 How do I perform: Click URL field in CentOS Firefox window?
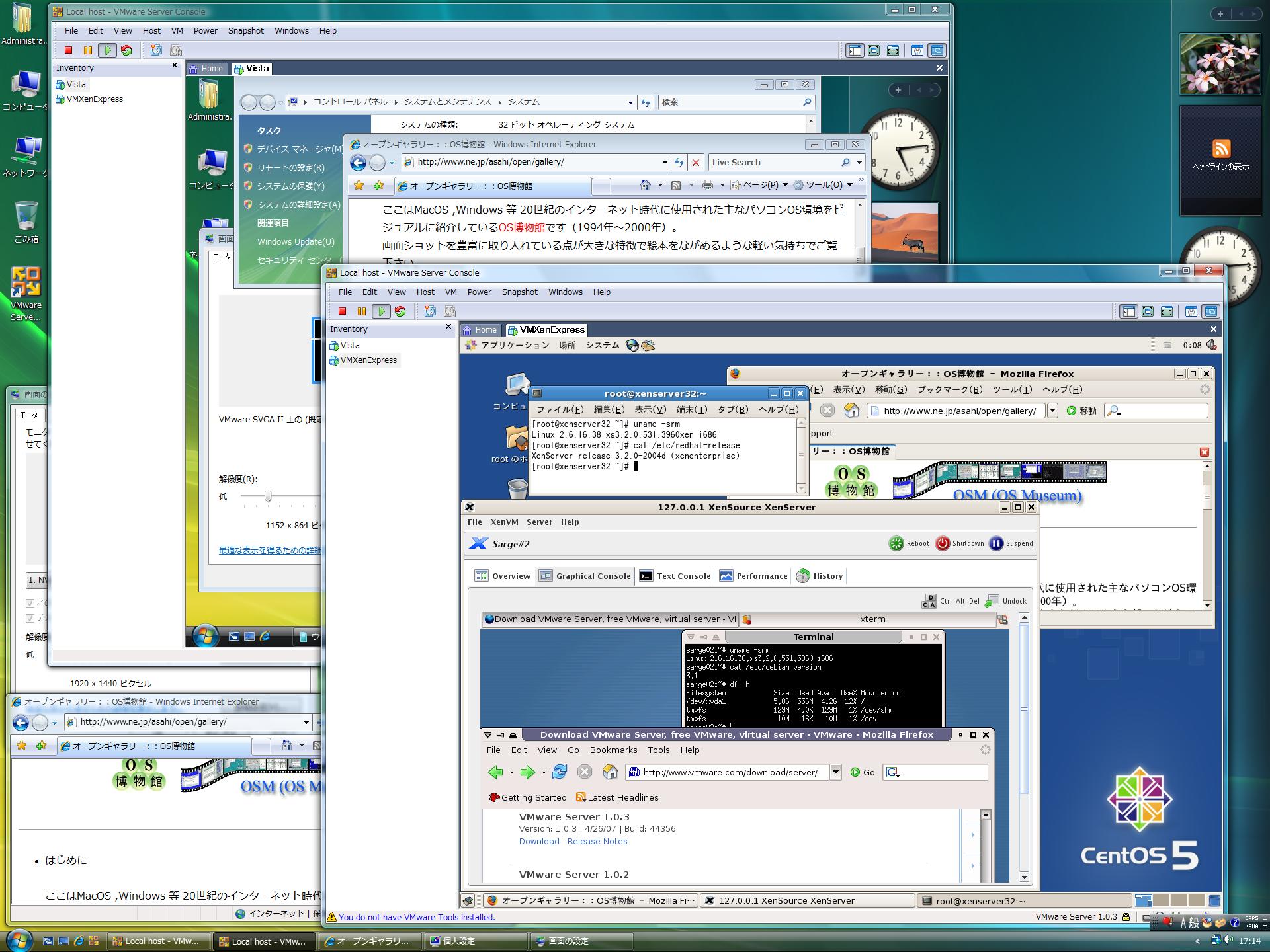point(956,411)
